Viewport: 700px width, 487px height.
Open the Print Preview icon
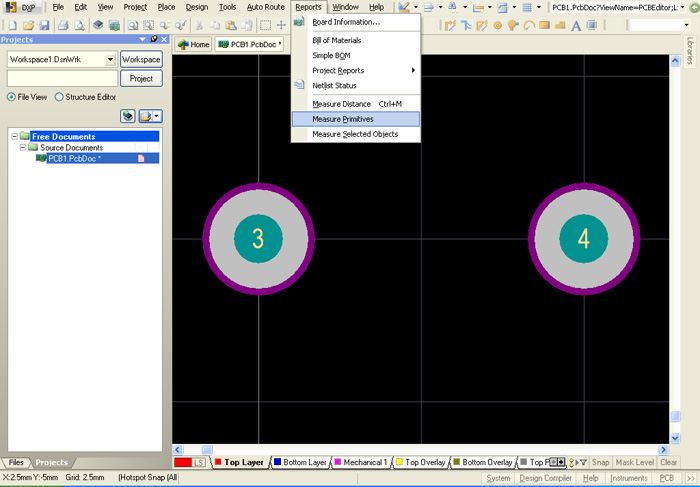coord(78,25)
